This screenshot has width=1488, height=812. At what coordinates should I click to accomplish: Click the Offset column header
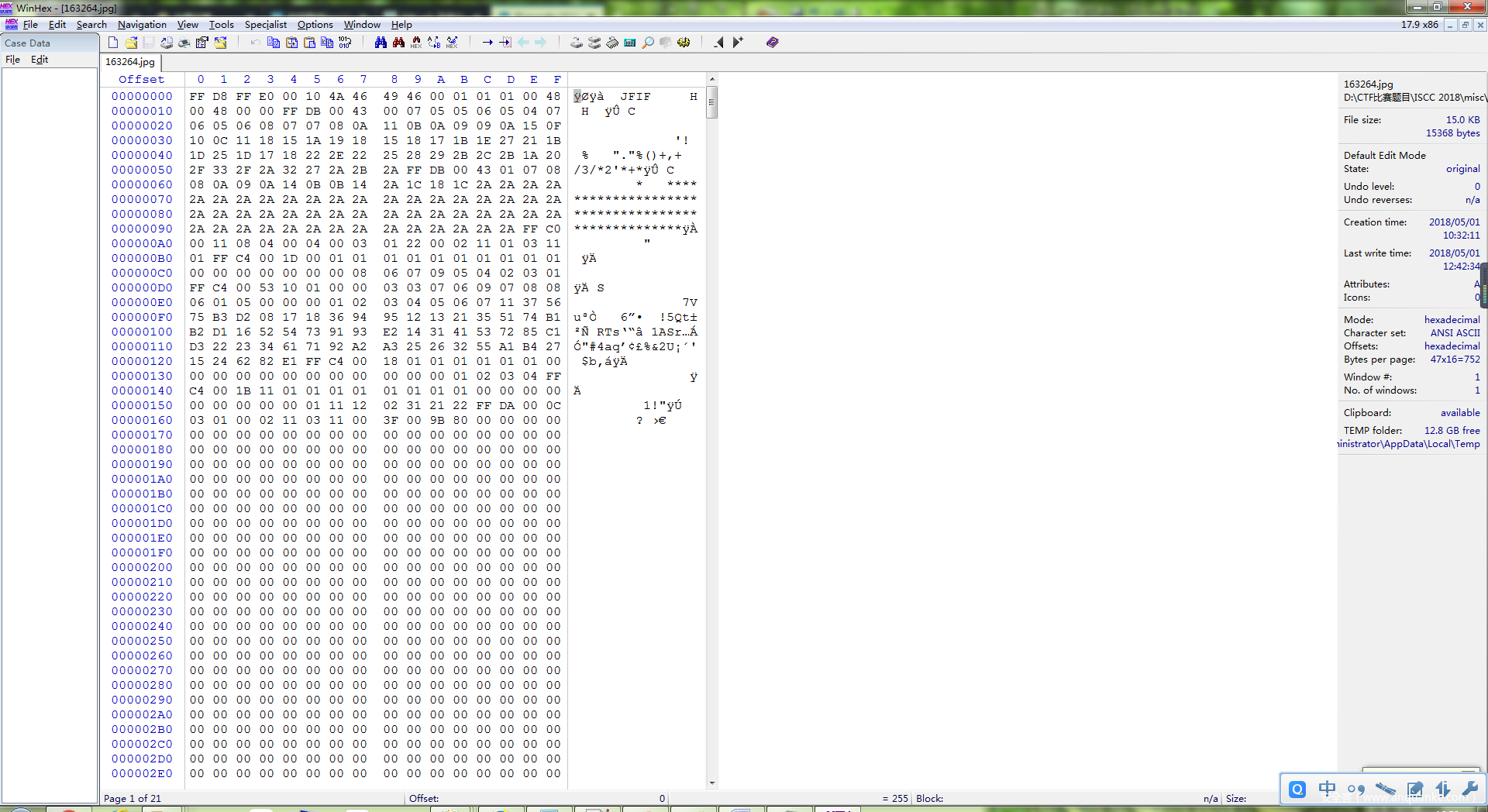pyautogui.click(x=142, y=80)
